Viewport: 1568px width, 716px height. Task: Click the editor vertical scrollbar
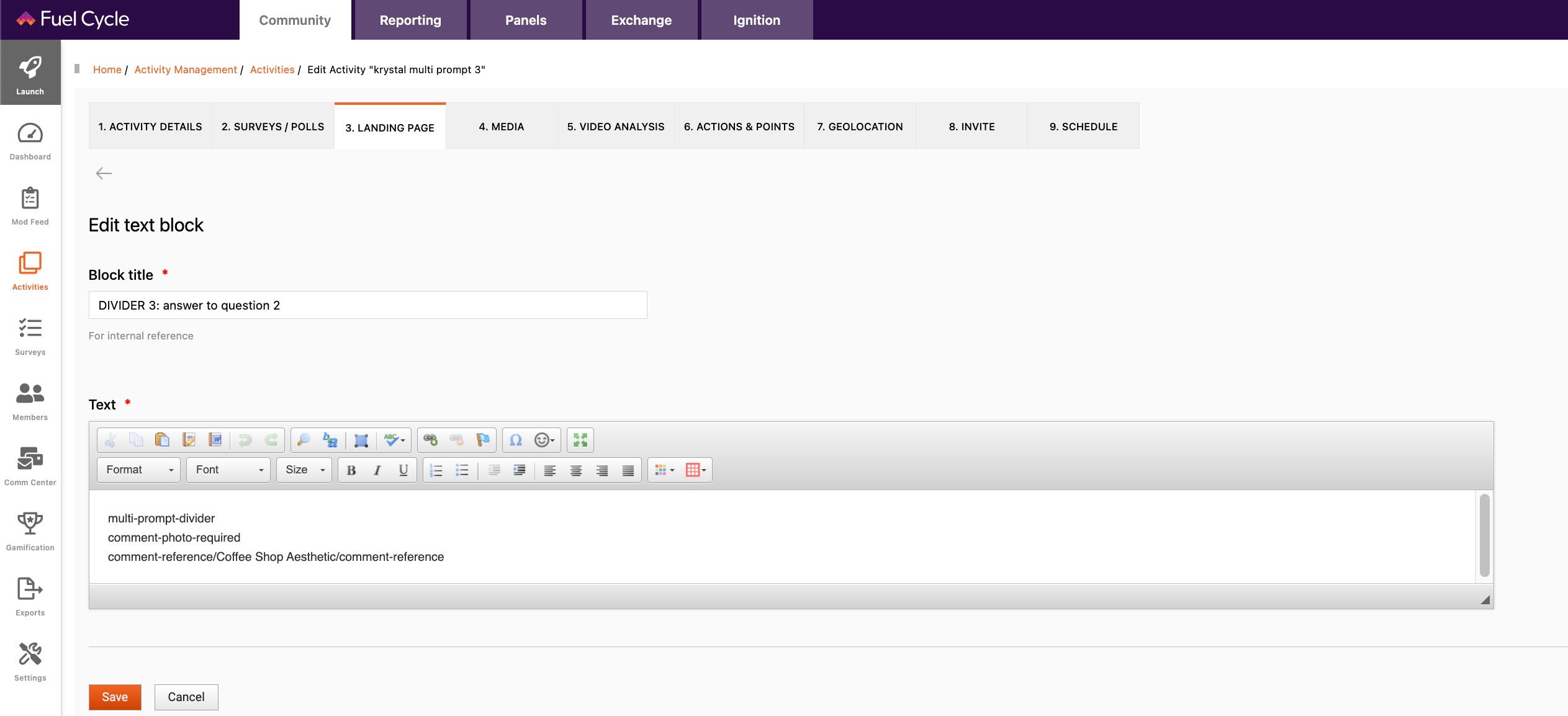(1485, 535)
